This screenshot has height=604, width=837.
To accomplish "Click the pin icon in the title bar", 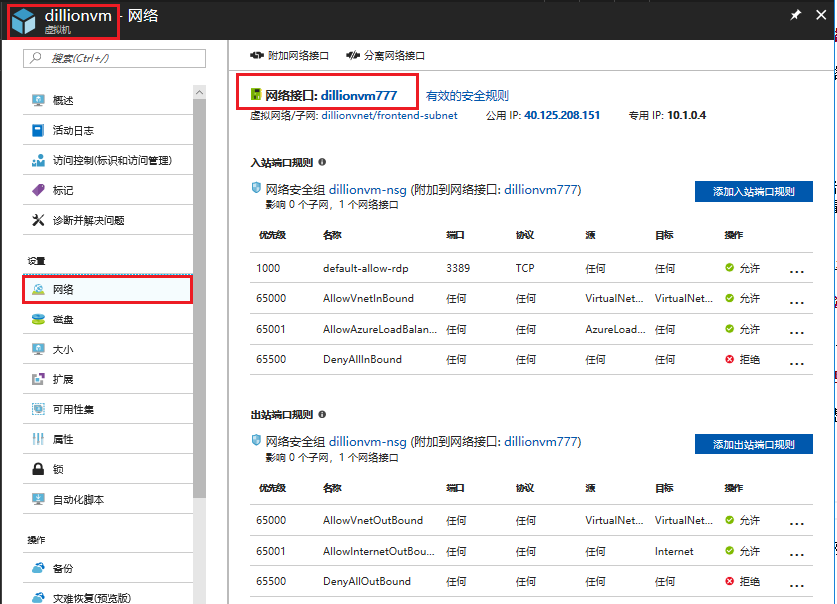I will pos(795,17).
